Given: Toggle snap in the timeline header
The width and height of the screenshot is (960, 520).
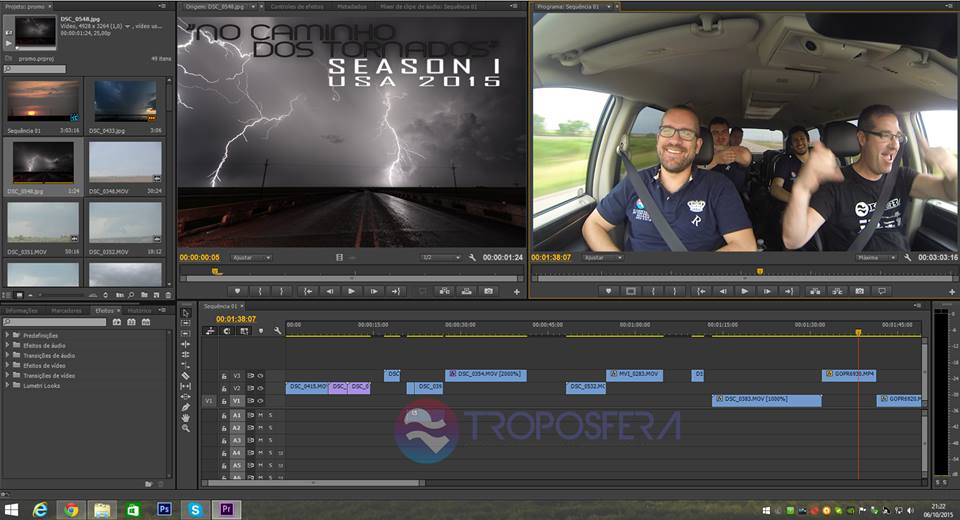Looking at the screenshot, I should click(x=227, y=331).
